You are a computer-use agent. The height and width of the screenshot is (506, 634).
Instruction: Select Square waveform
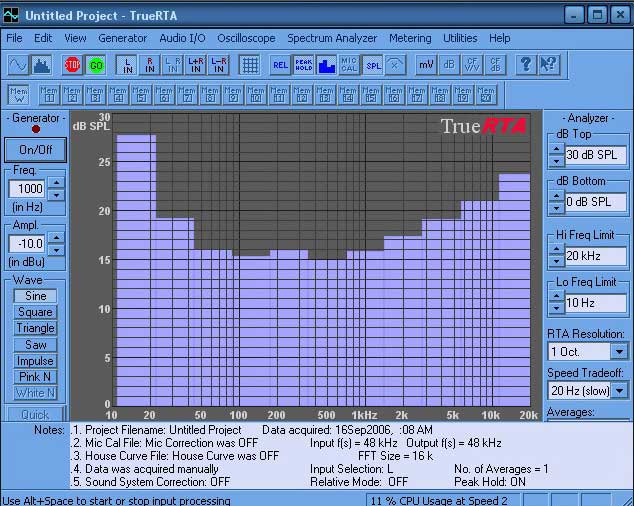pos(35,312)
